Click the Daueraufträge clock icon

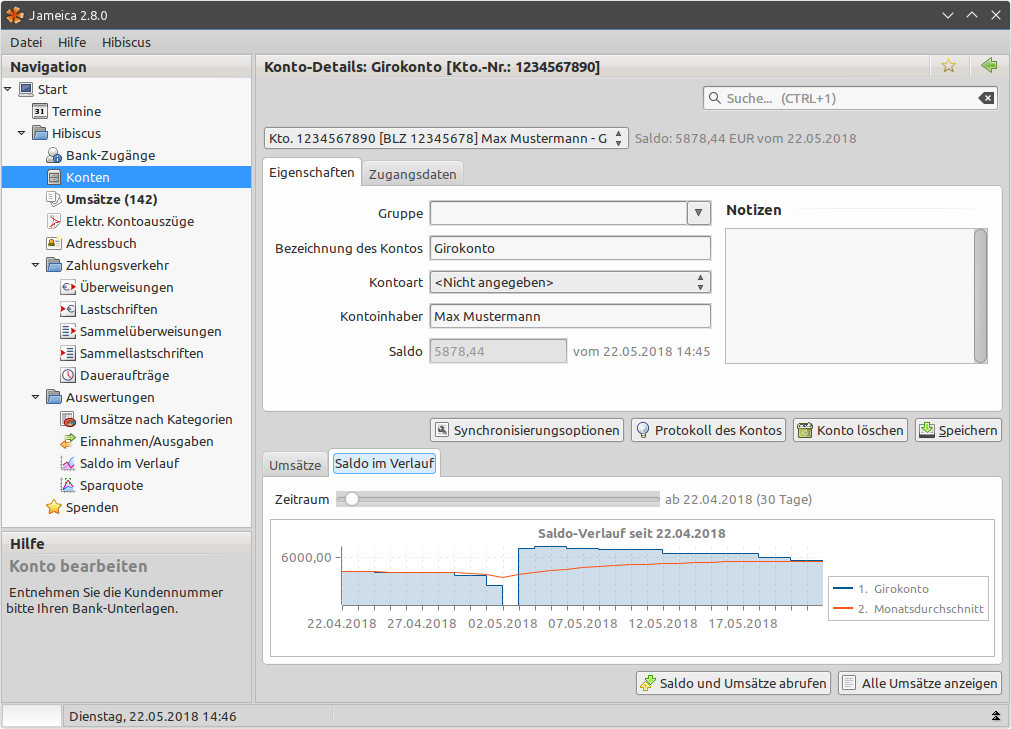click(68, 375)
